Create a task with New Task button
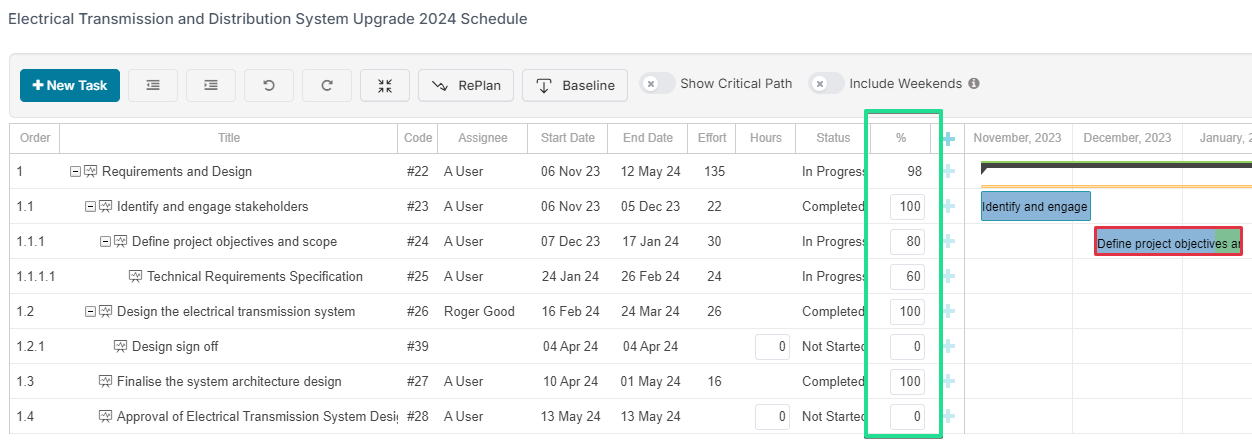Viewport: 1252px width, 442px height. [70, 86]
